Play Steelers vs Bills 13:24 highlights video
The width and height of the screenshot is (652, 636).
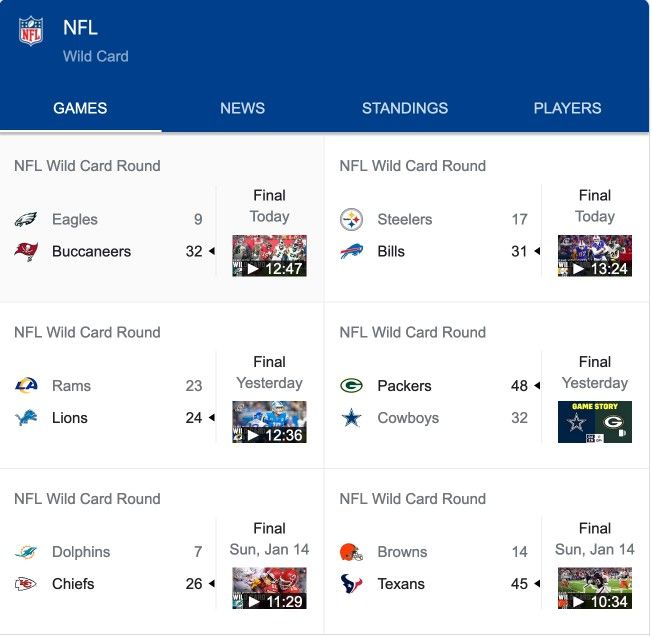click(595, 256)
